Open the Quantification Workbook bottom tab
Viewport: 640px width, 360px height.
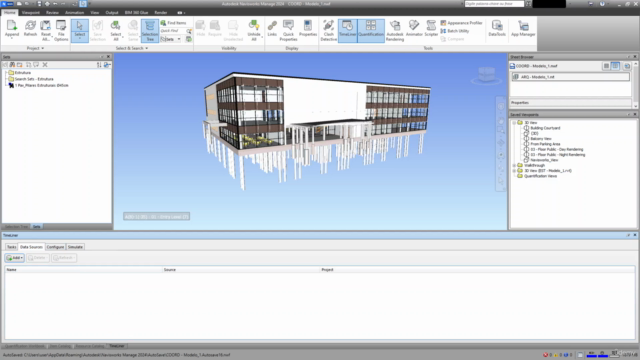25,346
